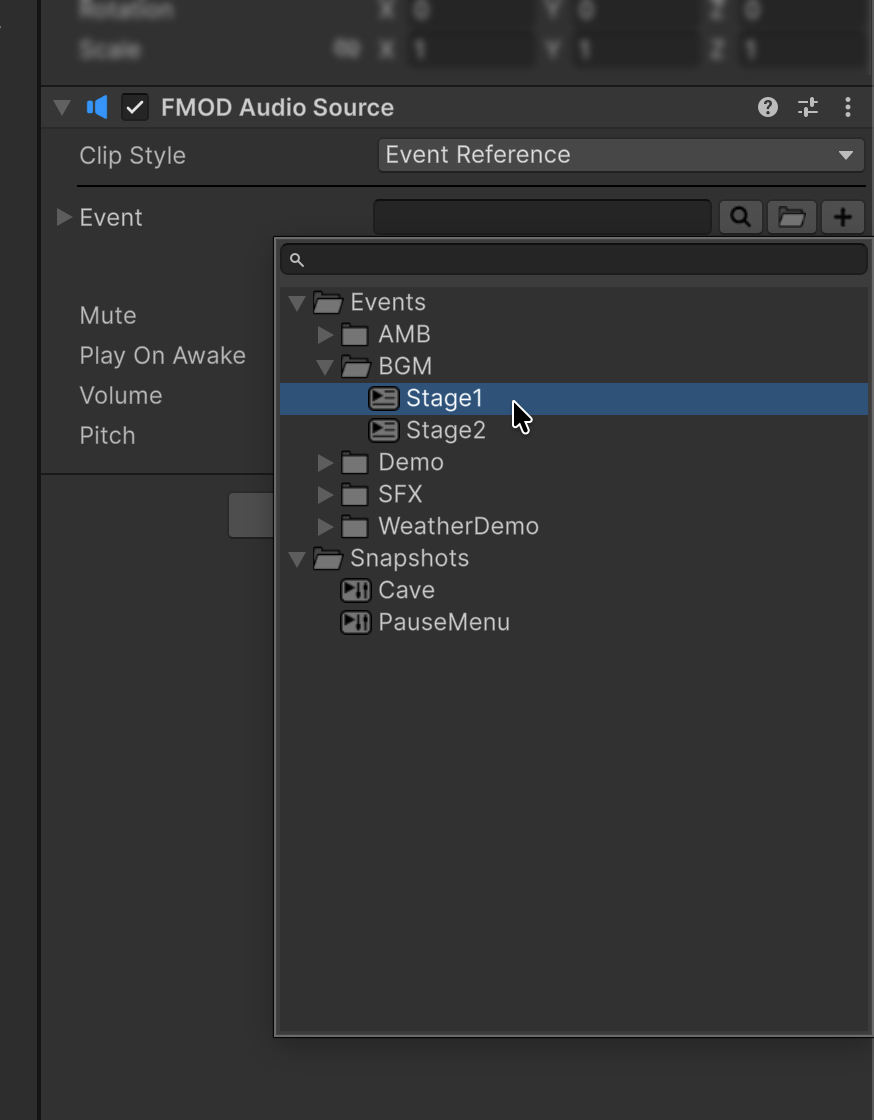Collapse the FMOD Audio Source component
This screenshot has height=1120, width=874.
click(x=62, y=107)
